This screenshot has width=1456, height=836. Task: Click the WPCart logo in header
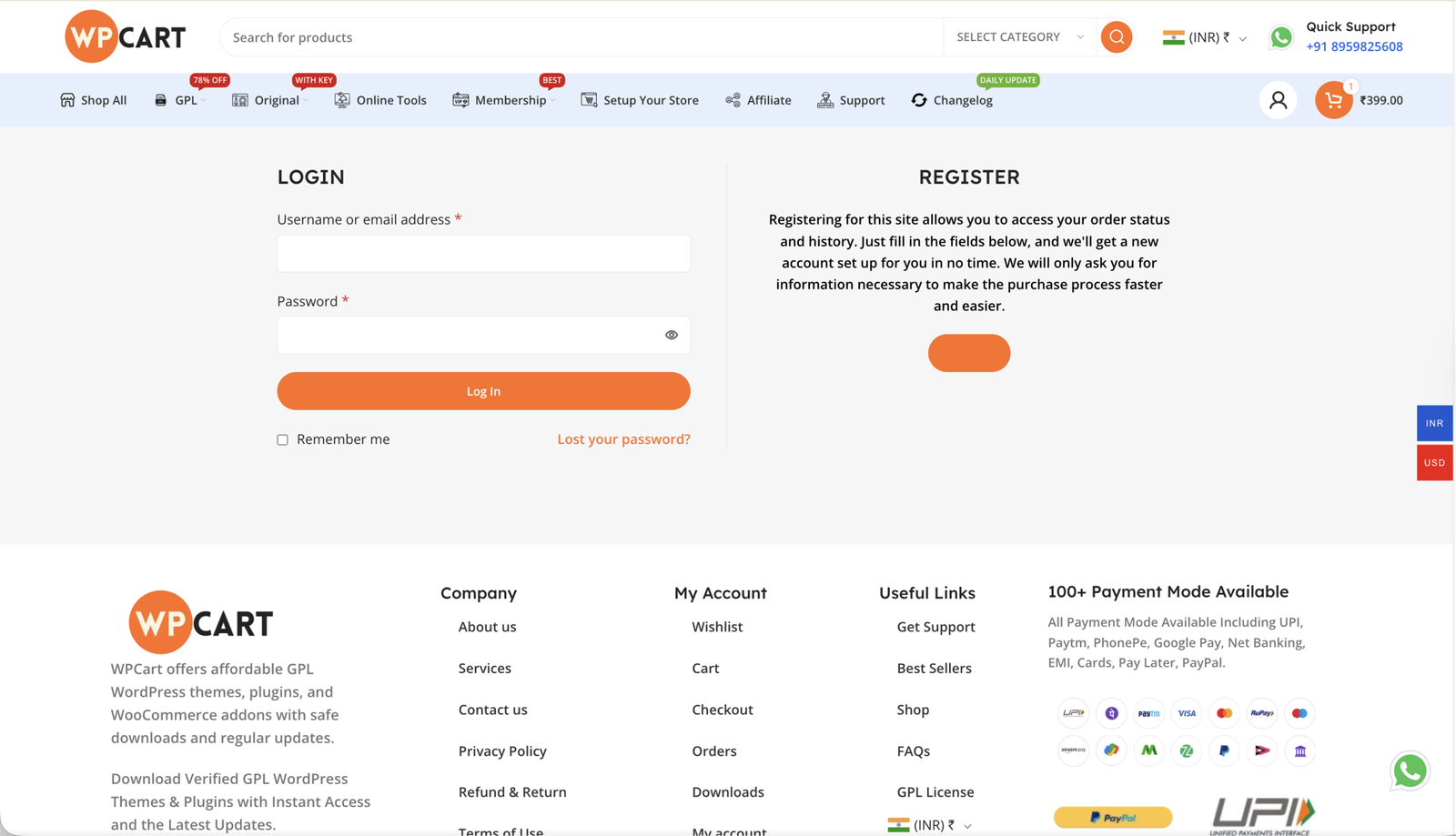point(126,37)
